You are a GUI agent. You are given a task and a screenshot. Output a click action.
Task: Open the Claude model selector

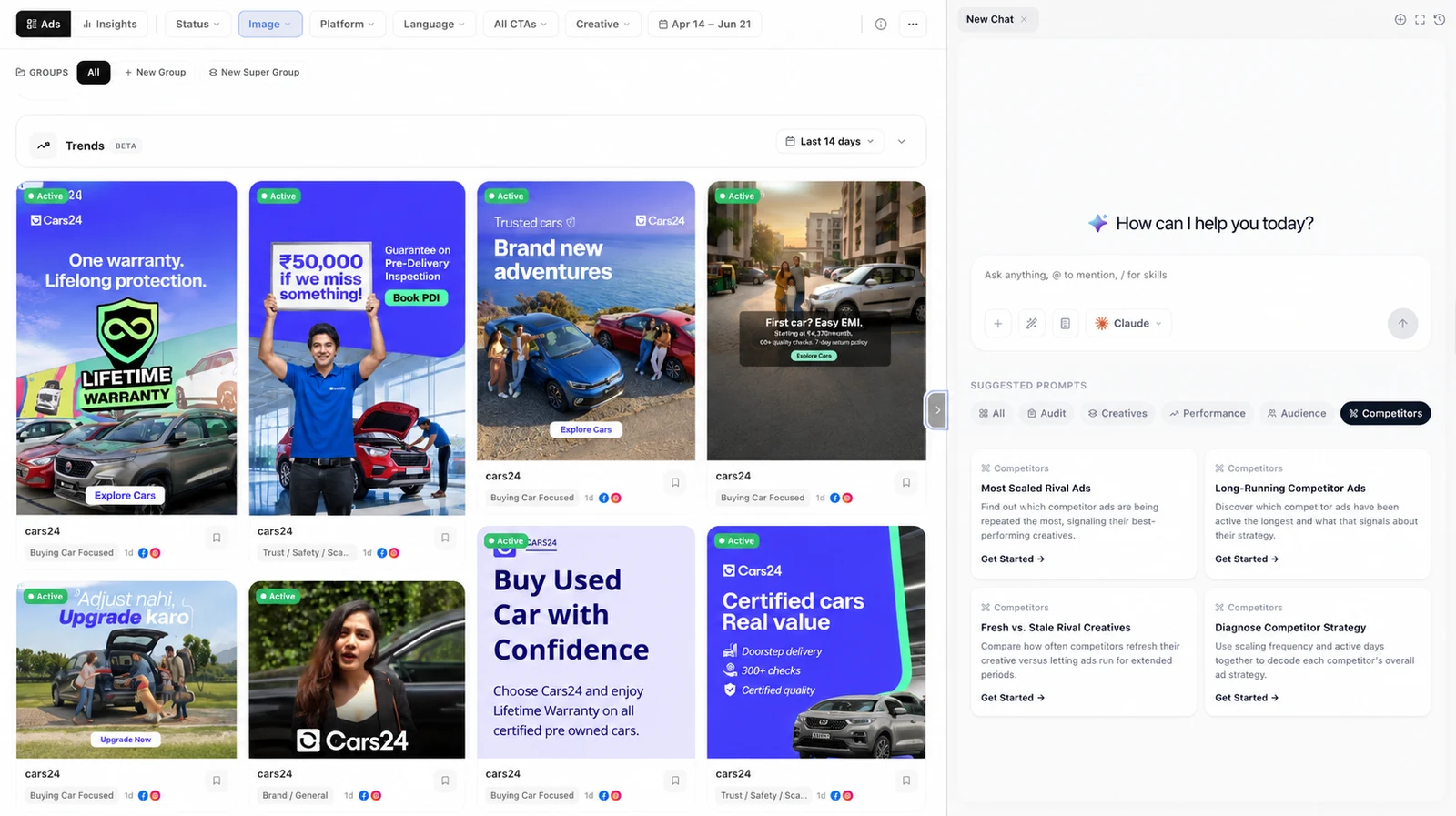pos(1128,324)
